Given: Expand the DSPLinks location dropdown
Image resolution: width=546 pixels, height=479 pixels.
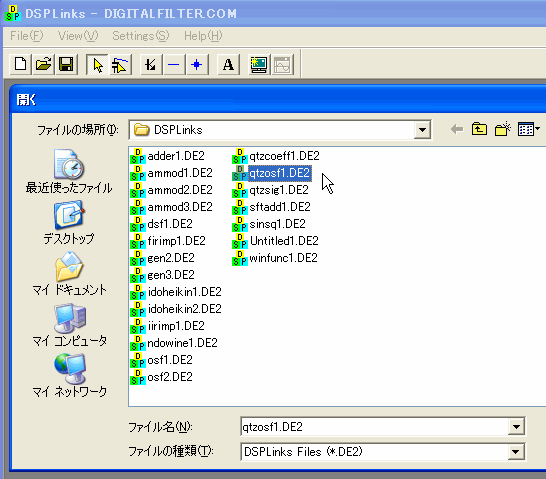Looking at the screenshot, I should click(x=422, y=130).
